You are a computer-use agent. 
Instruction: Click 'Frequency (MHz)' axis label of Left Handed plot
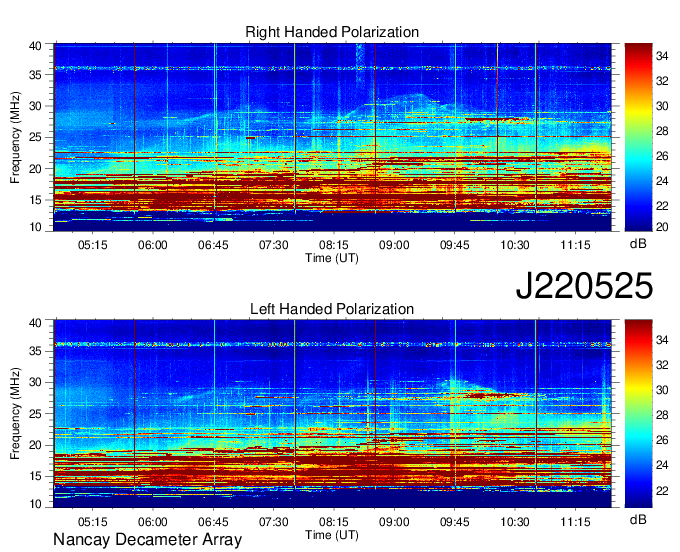[15, 414]
